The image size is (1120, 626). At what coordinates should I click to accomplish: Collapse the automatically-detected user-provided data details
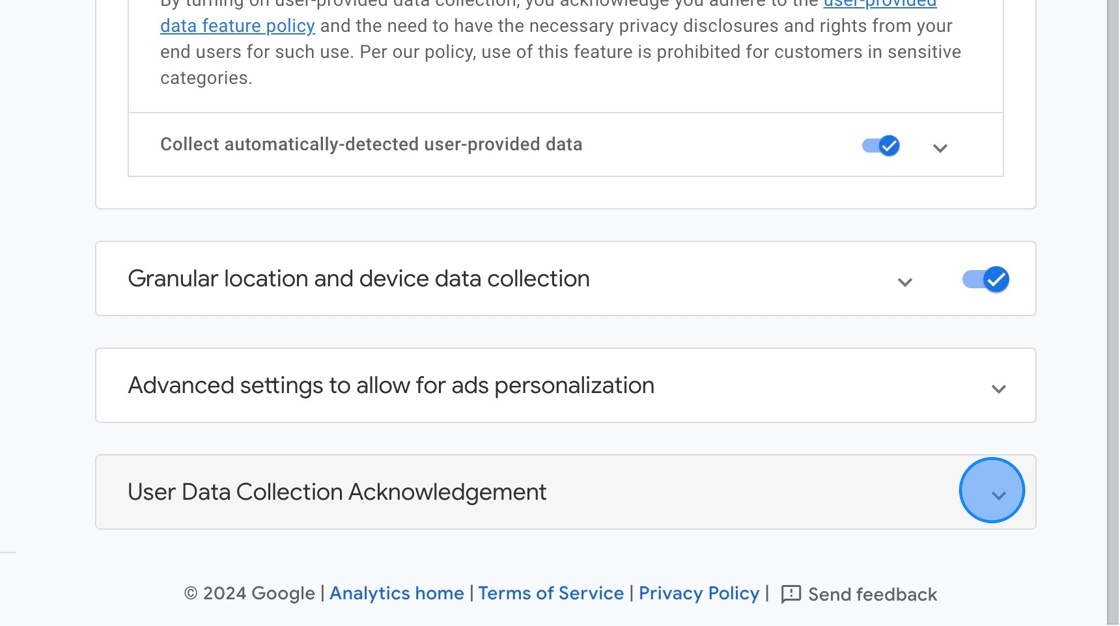click(x=939, y=147)
